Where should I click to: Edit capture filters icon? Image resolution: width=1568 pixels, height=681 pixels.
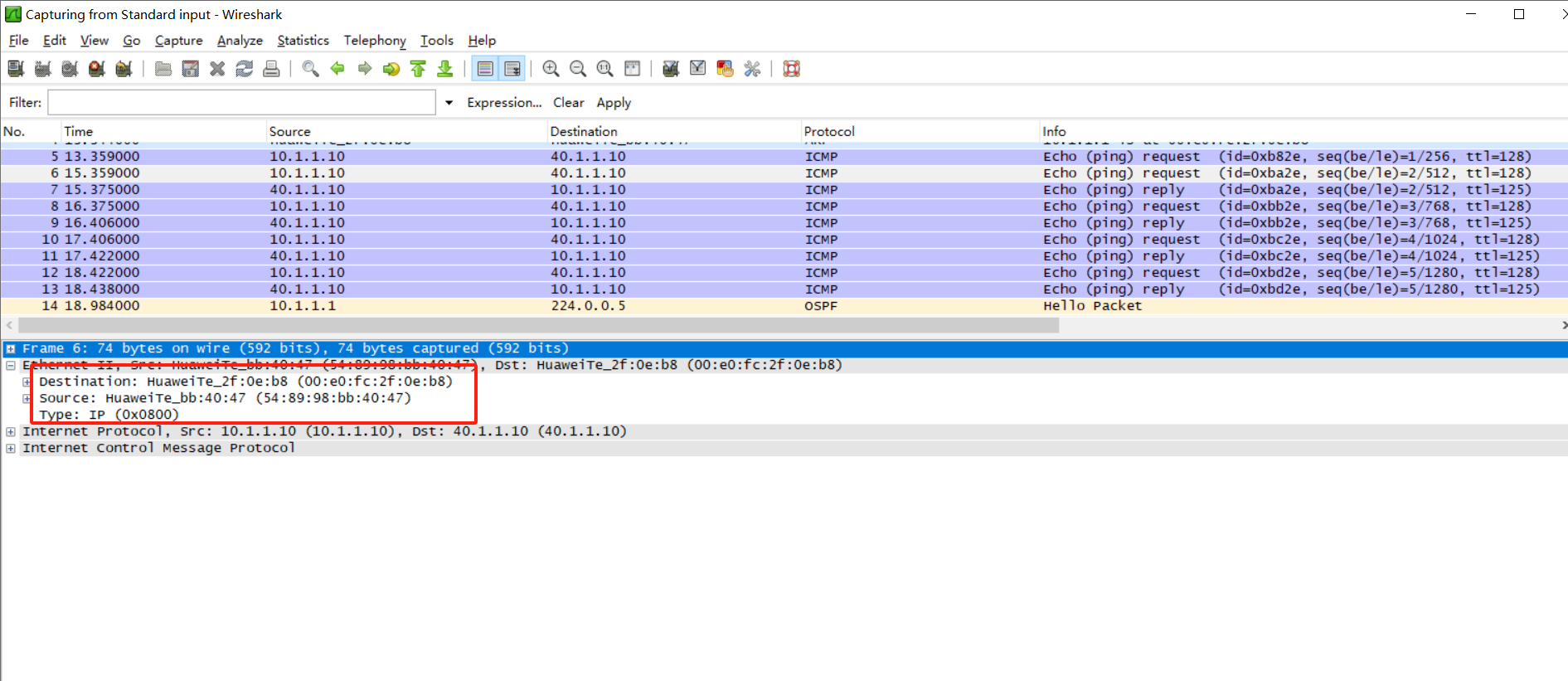click(x=671, y=69)
